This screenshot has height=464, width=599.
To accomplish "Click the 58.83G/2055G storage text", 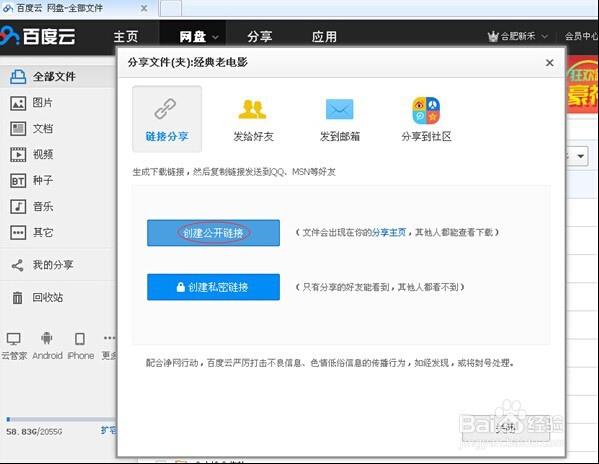I will pyautogui.click(x=34, y=432).
